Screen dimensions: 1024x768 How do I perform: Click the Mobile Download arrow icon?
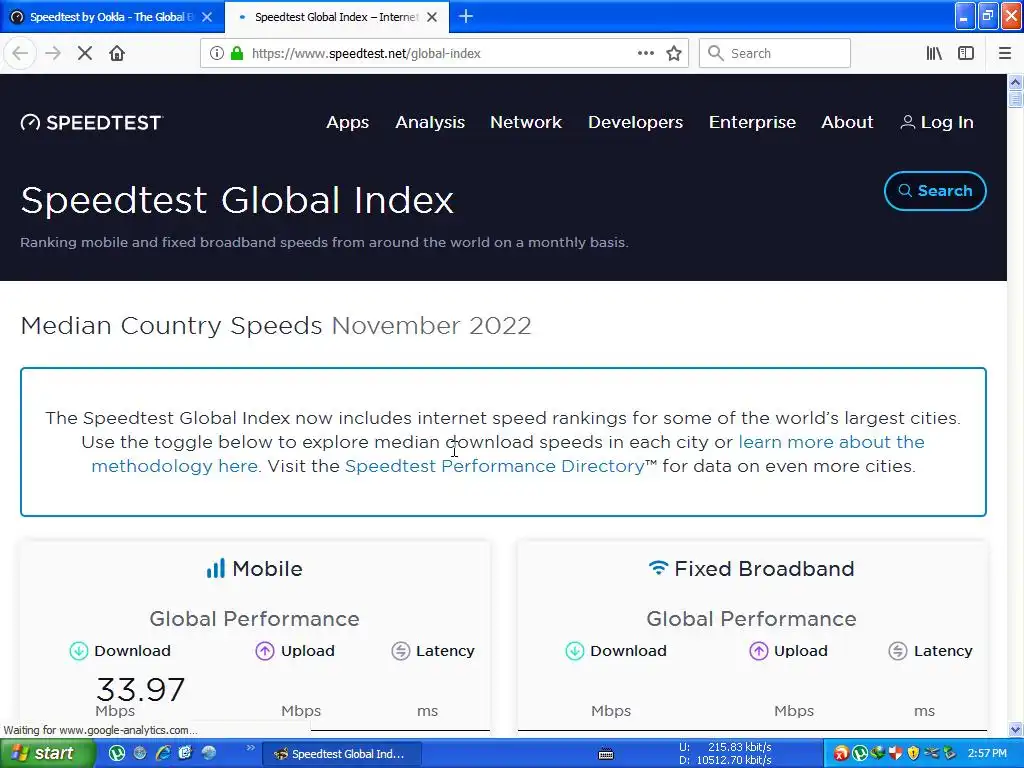(x=78, y=650)
